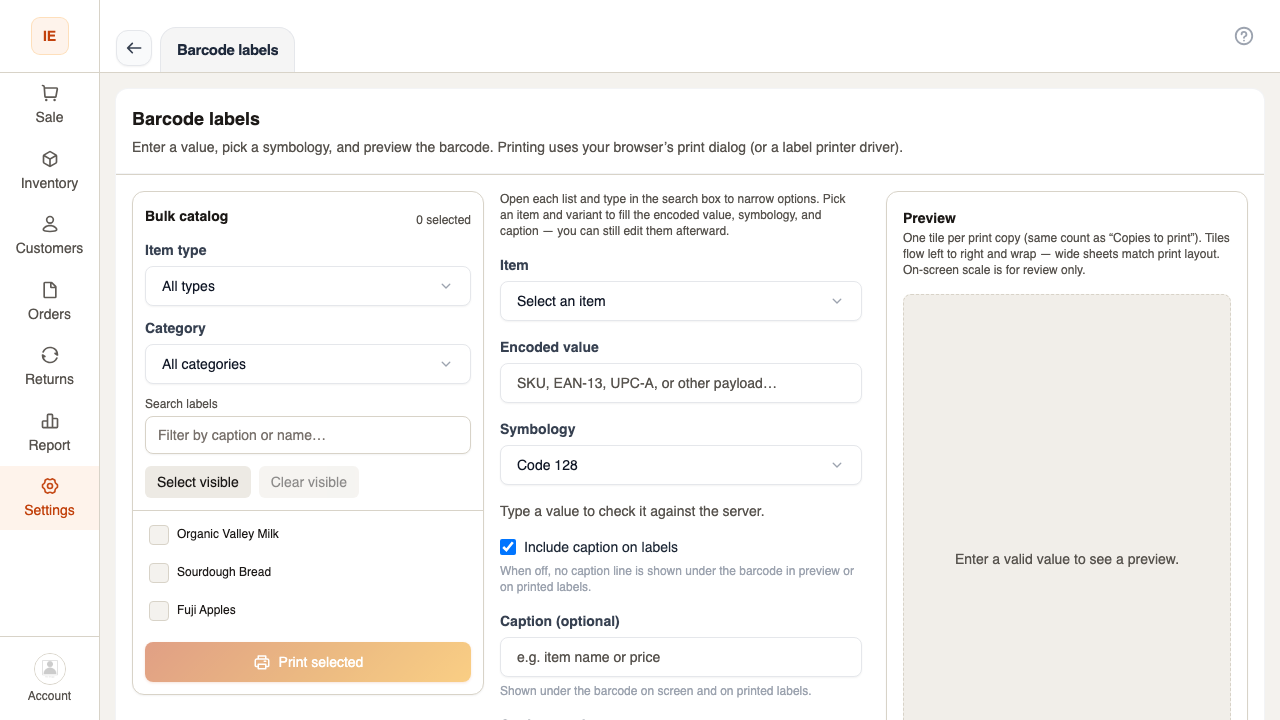Check the Sourdough Bread checkbox
The width and height of the screenshot is (1280, 720).
pyautogui.click(x=159, y=573)
